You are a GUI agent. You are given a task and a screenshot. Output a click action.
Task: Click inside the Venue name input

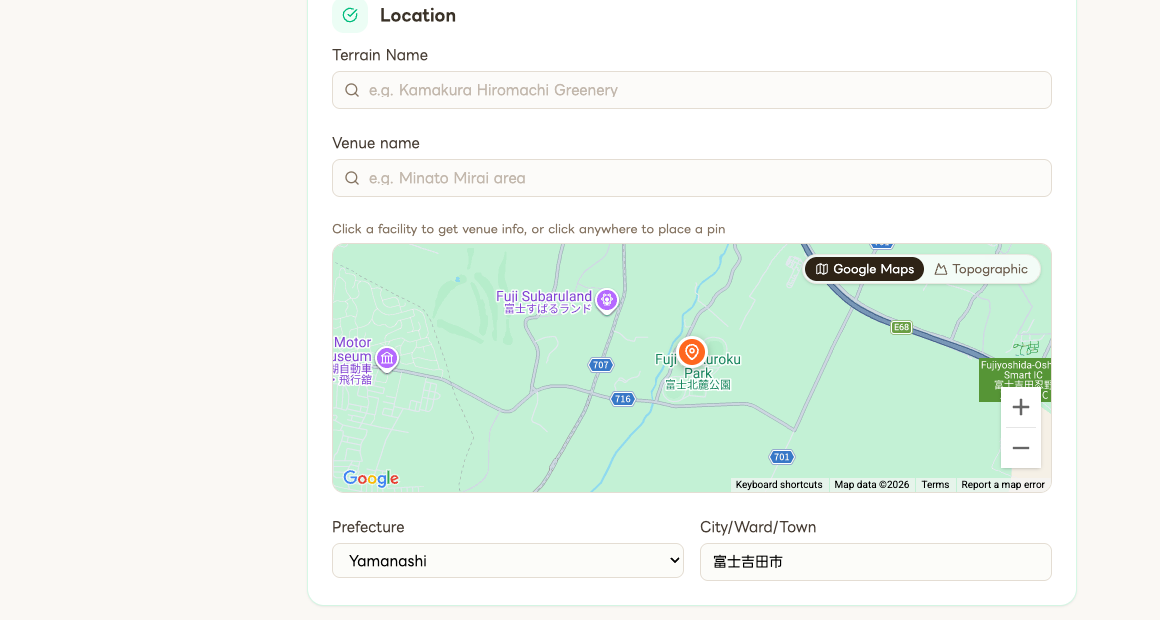pyautogui.click(x=691, y=178)
